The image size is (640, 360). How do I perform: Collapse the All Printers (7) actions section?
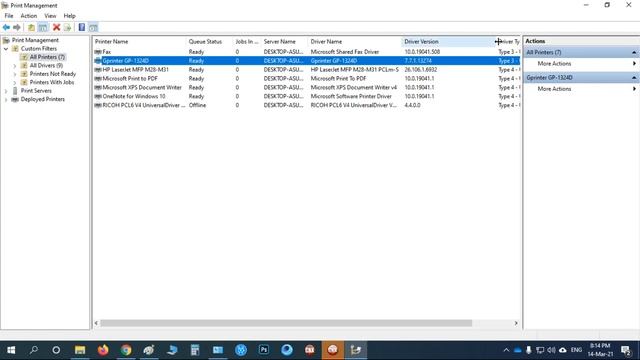634,52
